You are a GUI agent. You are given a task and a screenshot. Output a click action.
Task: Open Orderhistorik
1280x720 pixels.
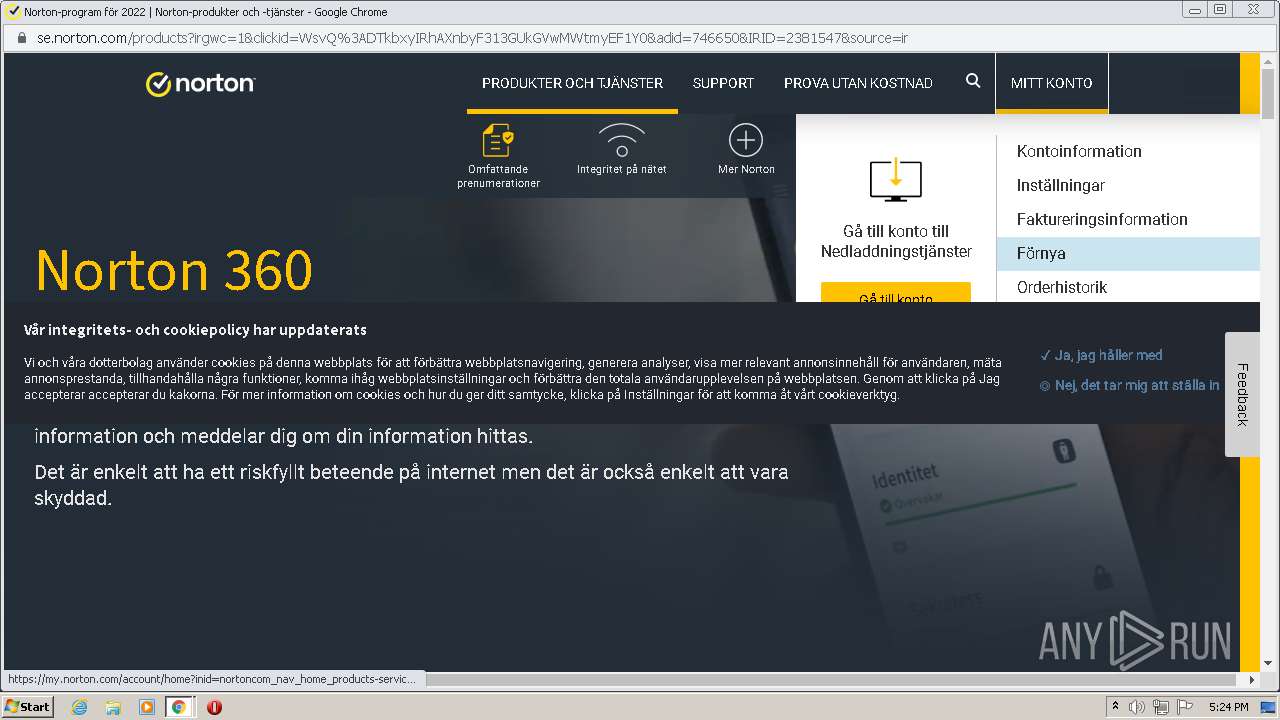pyautogui.click(x=1062, y=288)
